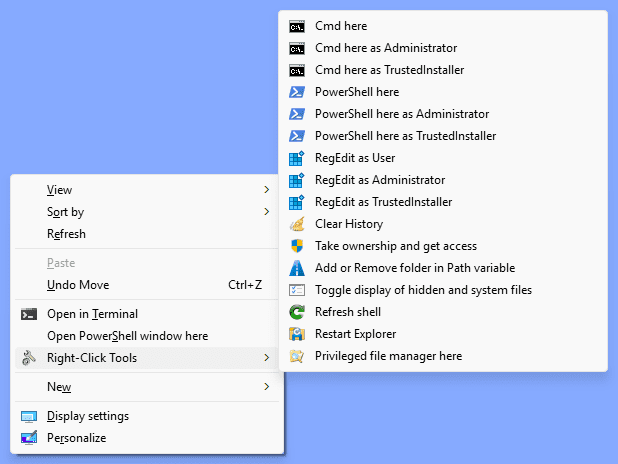Select Refresh from the context menu

[66, 234]
